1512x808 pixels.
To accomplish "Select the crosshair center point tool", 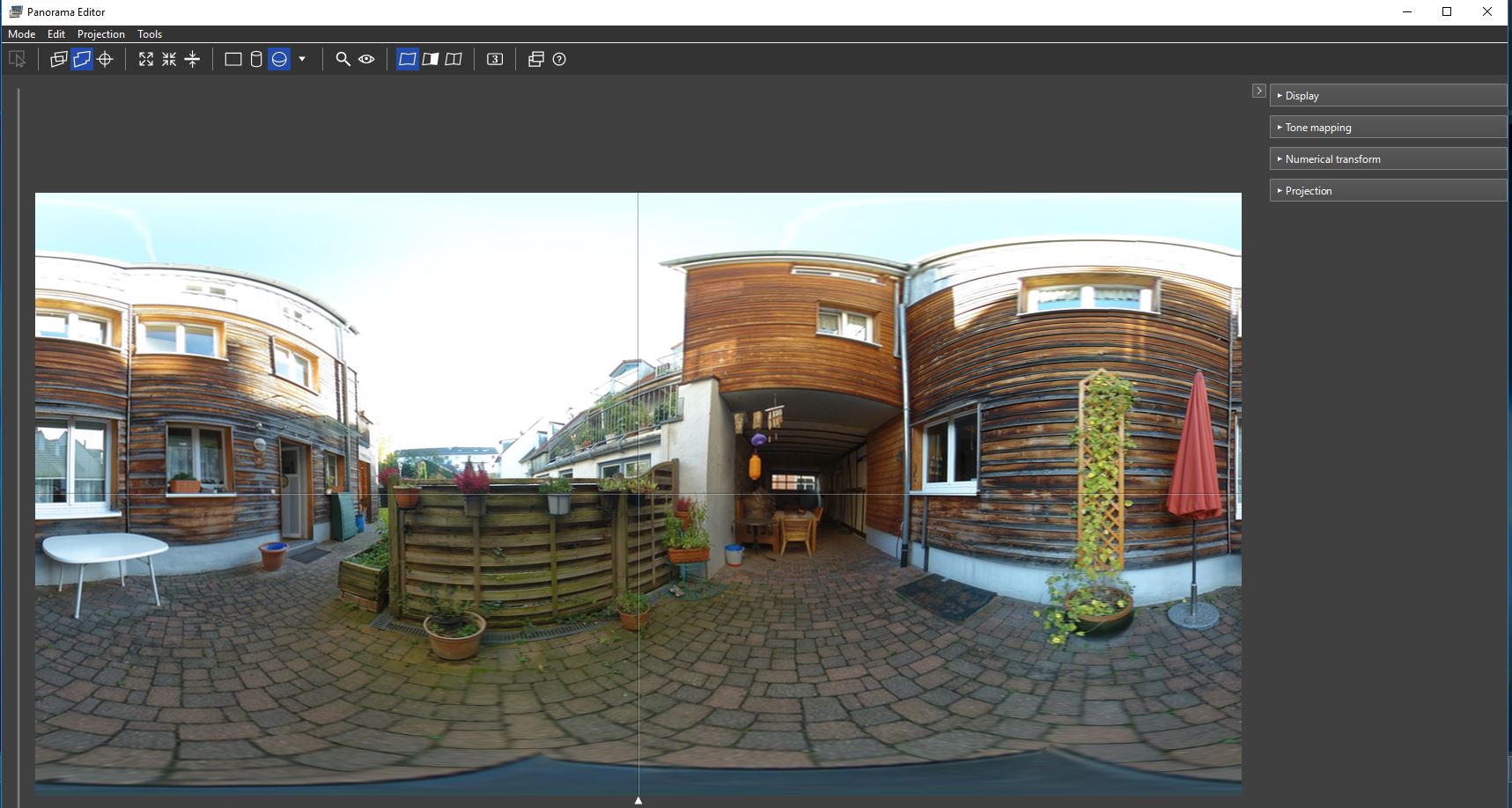I will point(105,59).
